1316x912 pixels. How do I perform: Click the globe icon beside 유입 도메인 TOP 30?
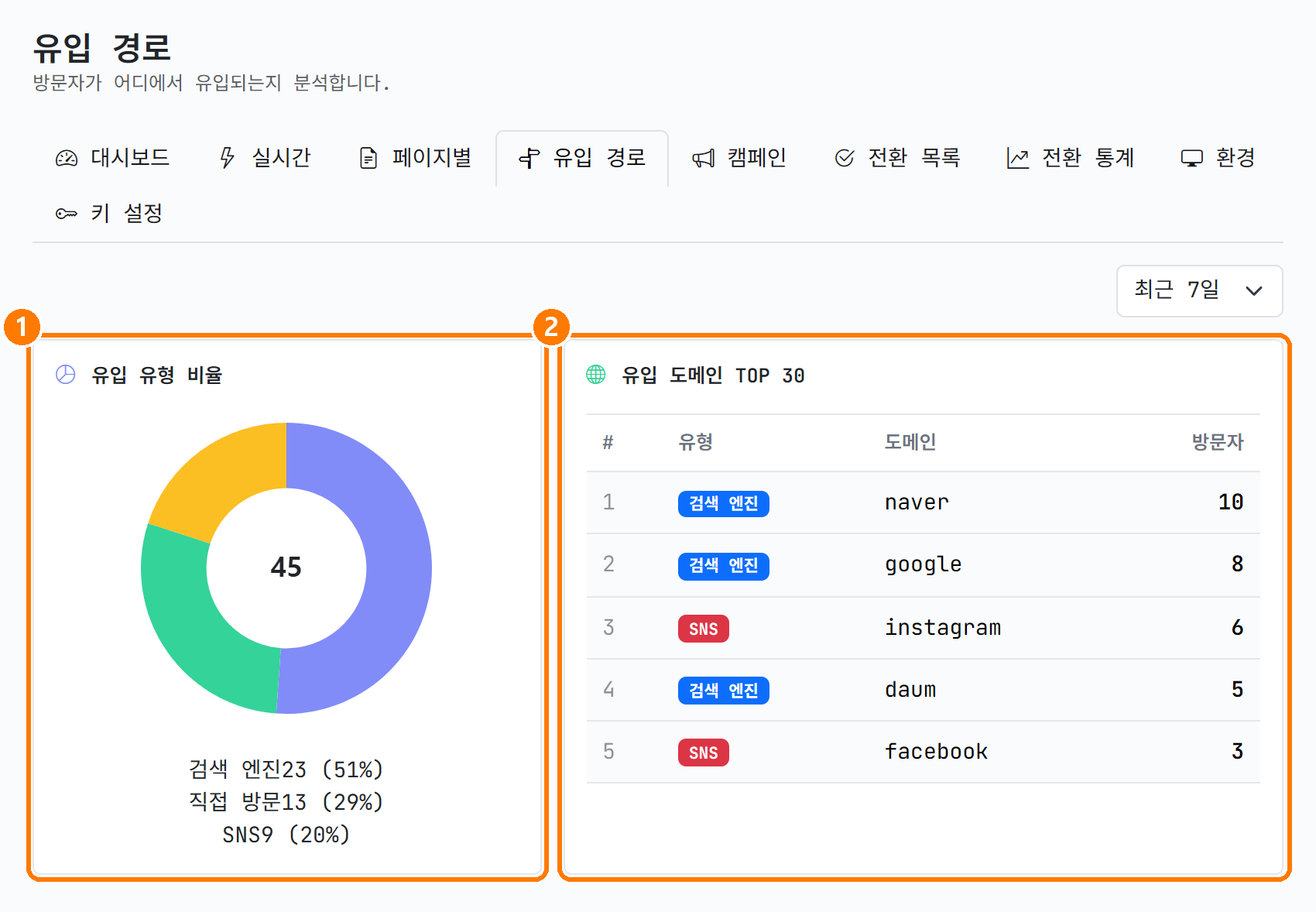tap(595, 375)
